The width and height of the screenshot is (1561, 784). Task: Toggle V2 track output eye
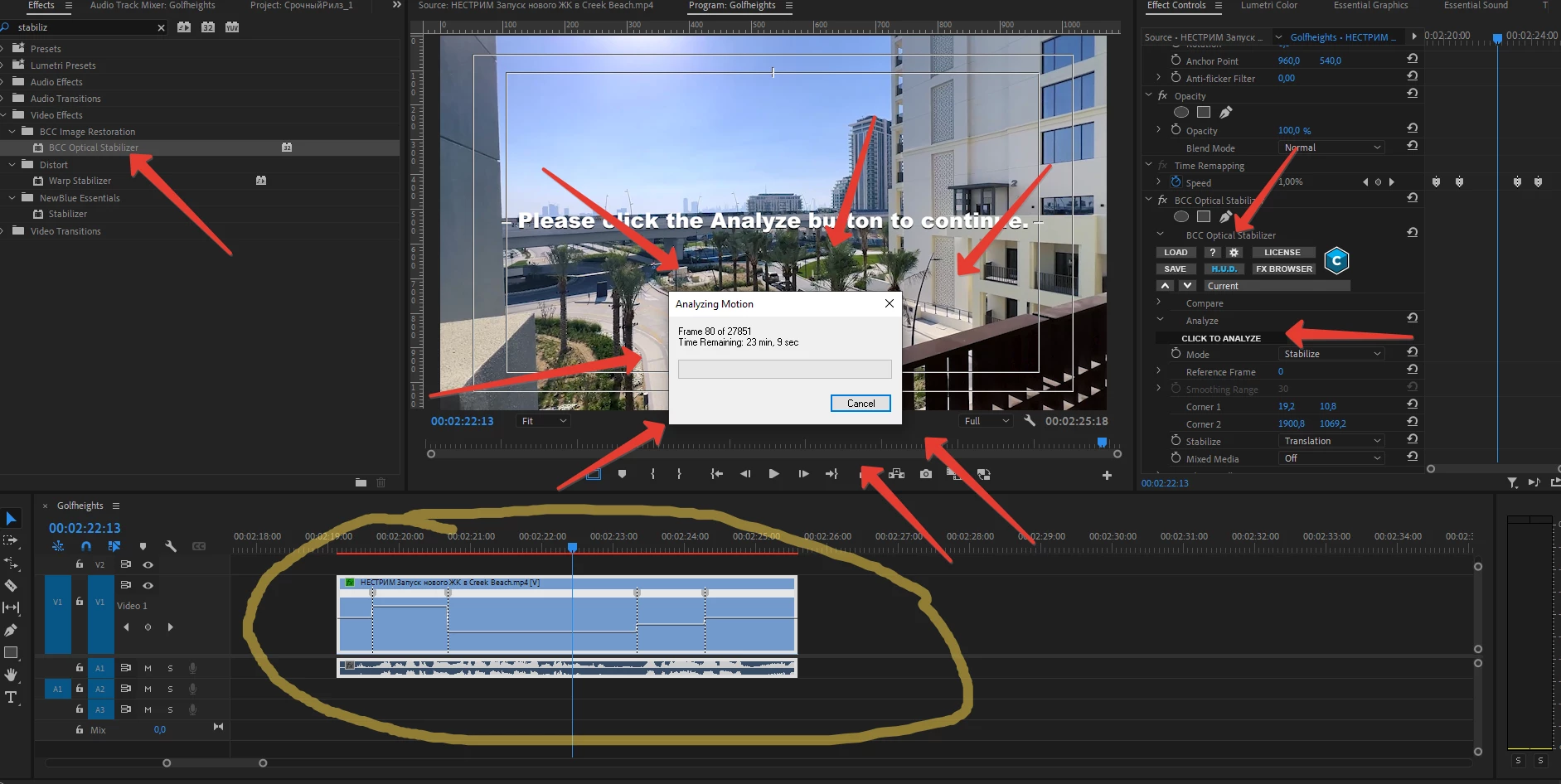tap(148, 564)
